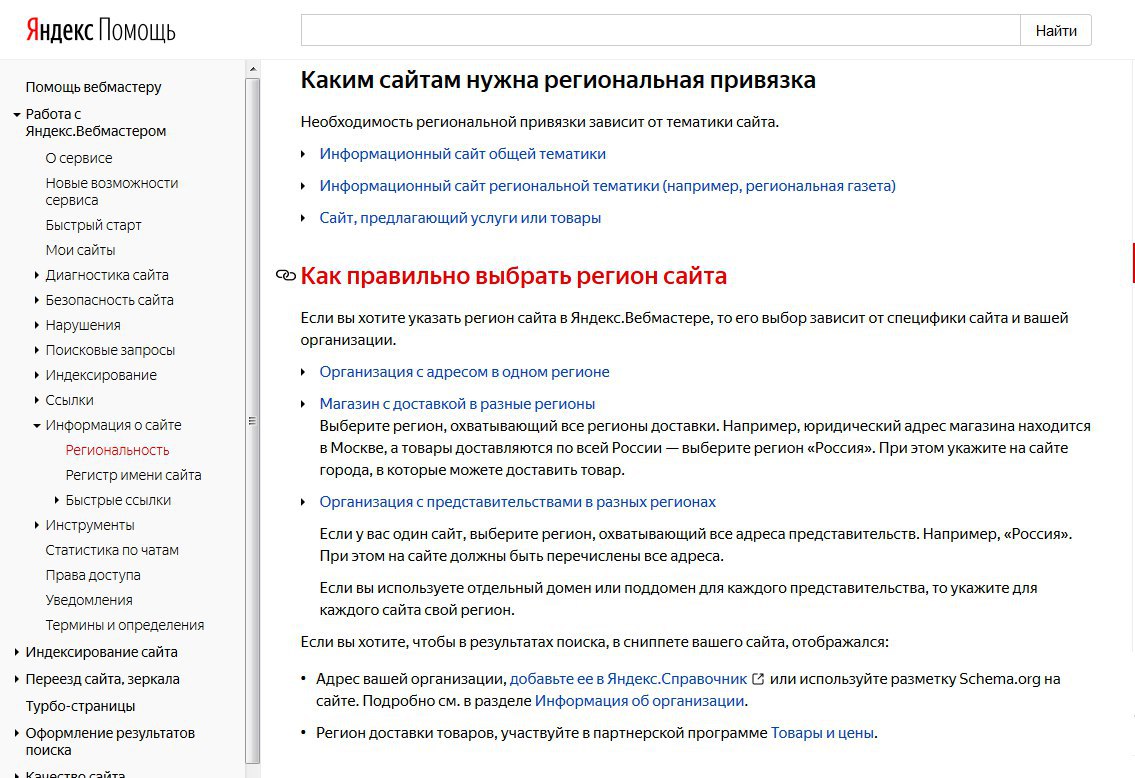The height and width of the screenshot is (778, 1135).
Task: Collapse Магазин с доставкой в разные регионы
Action: [x=457, y=404]
